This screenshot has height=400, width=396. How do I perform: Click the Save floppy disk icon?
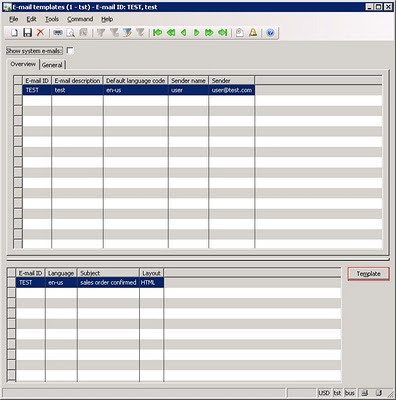tap(27, 33)
